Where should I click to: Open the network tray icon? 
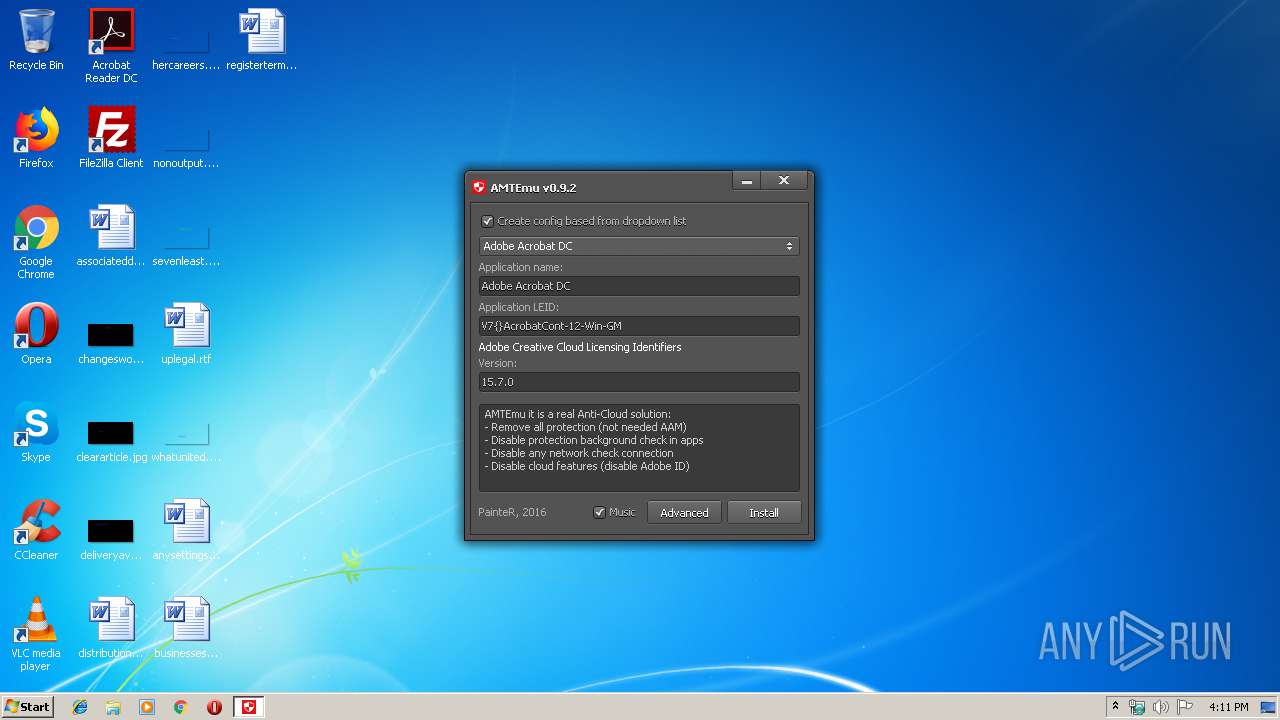coord(1137,707)
